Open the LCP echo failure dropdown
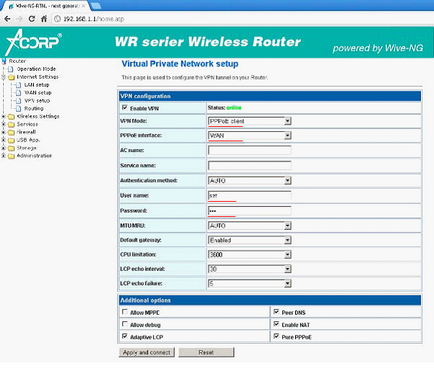 click(x=249, y=283)
